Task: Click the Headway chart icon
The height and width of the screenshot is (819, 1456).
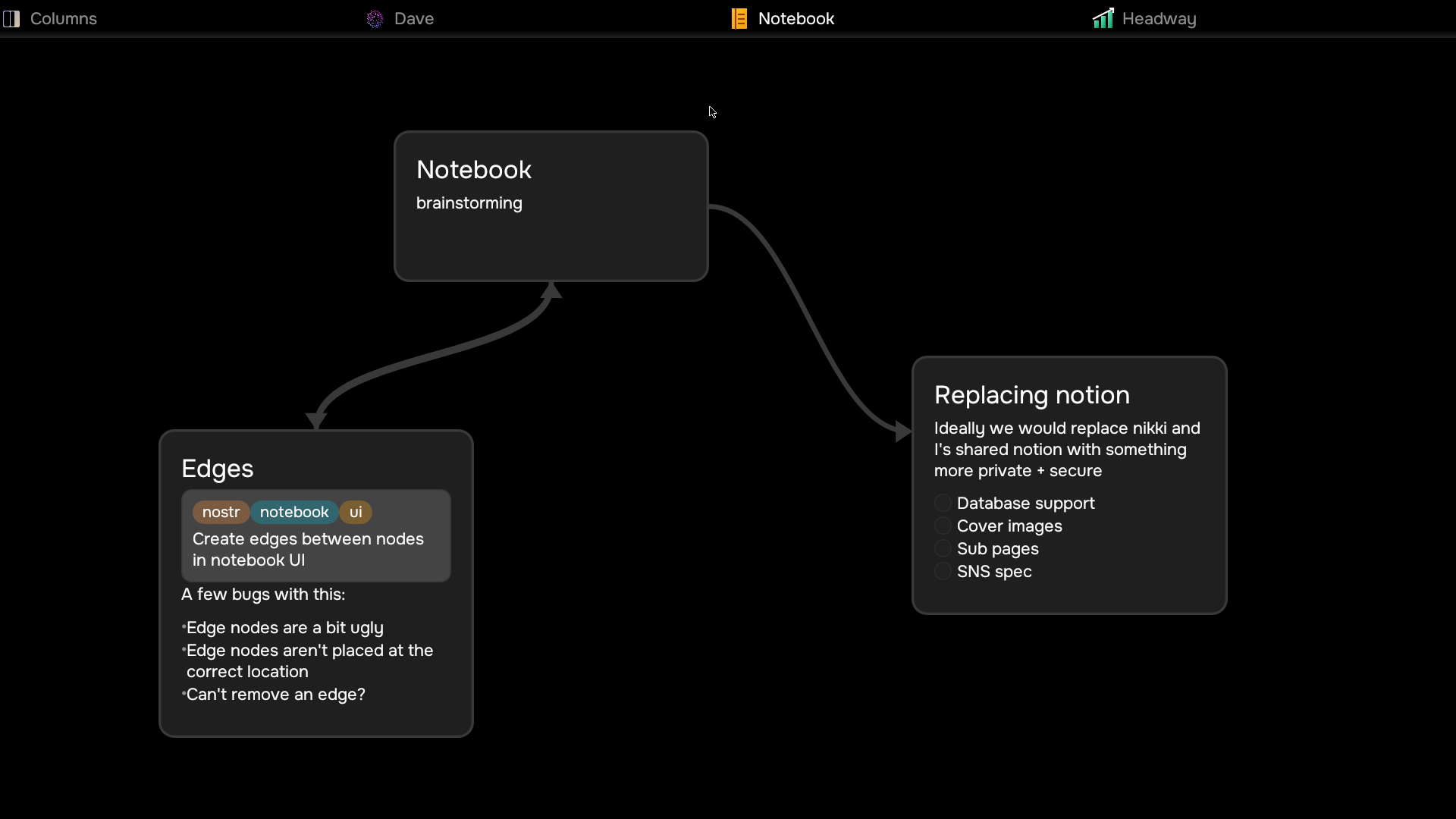Action: click(1103, 18)
